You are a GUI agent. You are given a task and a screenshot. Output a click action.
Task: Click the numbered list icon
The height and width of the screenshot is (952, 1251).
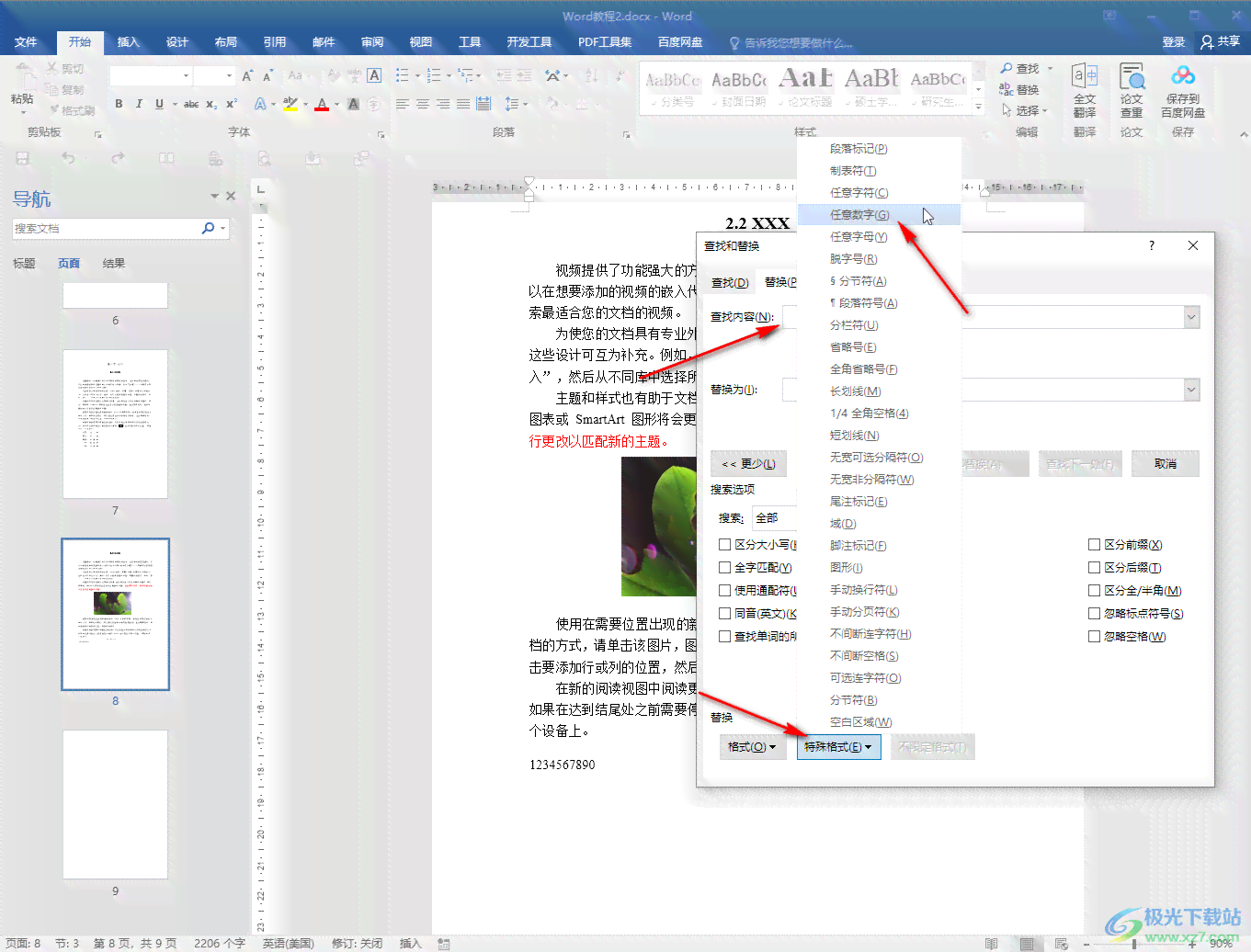coord(434,75)
